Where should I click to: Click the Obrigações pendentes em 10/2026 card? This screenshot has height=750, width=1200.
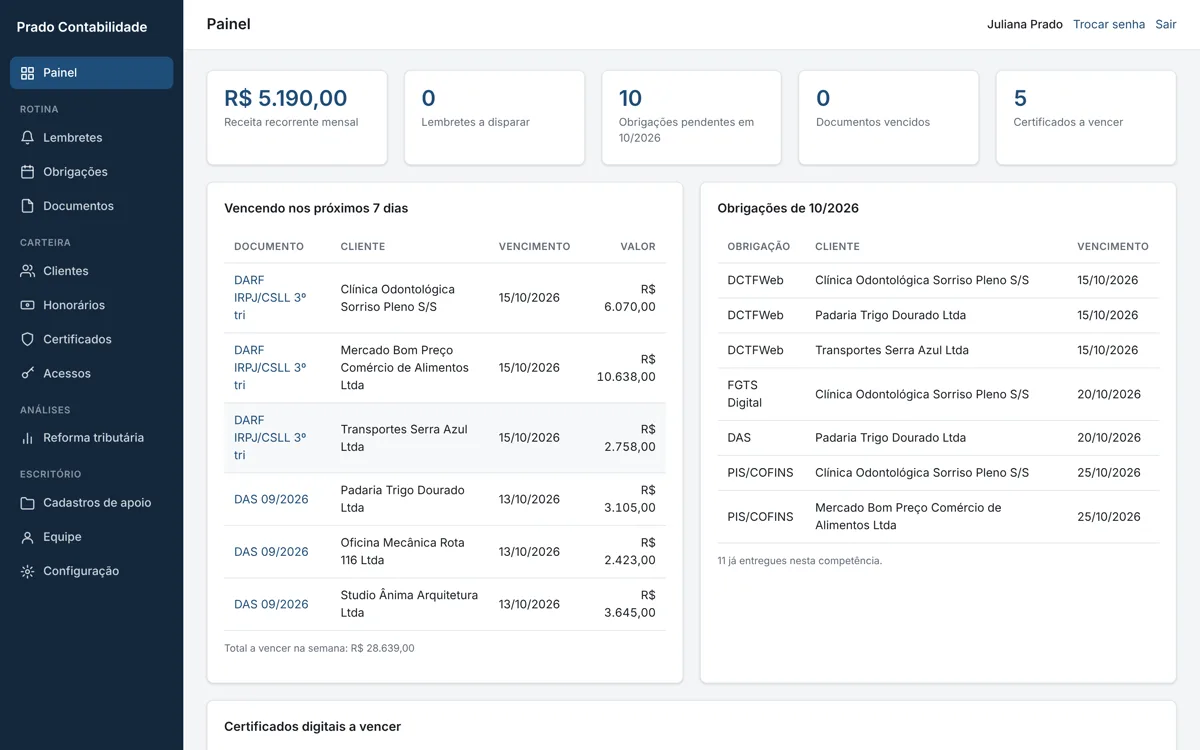point(691,118)
